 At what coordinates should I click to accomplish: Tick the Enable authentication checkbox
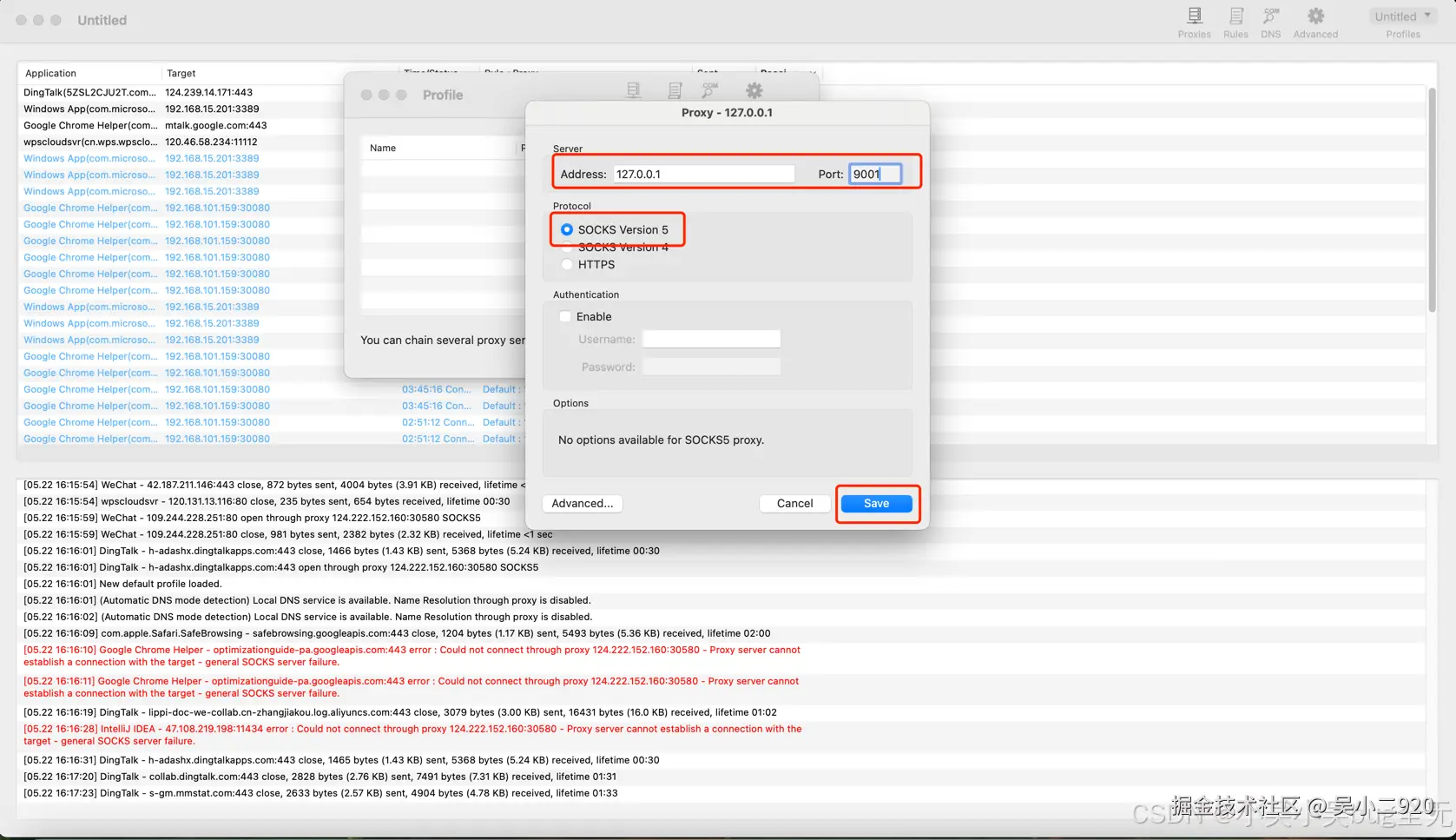tap(565, 316)
